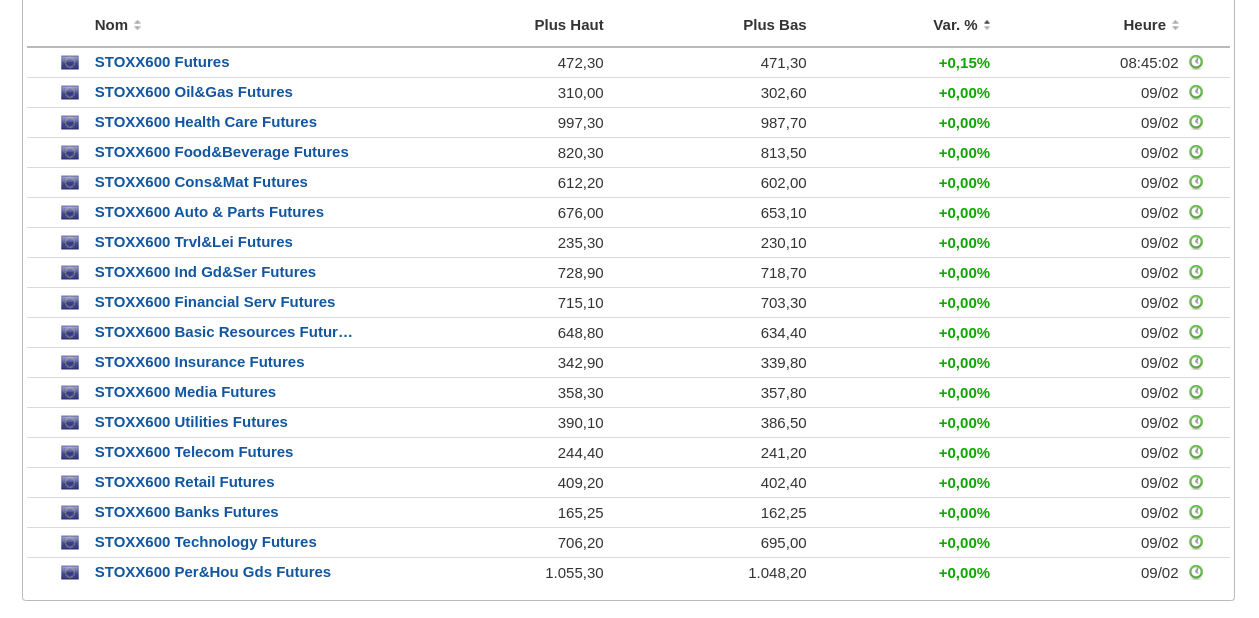Open STOXX600 Telecom Futures link
This screenshot has width=1259, height=618.
tap(193, 452)
